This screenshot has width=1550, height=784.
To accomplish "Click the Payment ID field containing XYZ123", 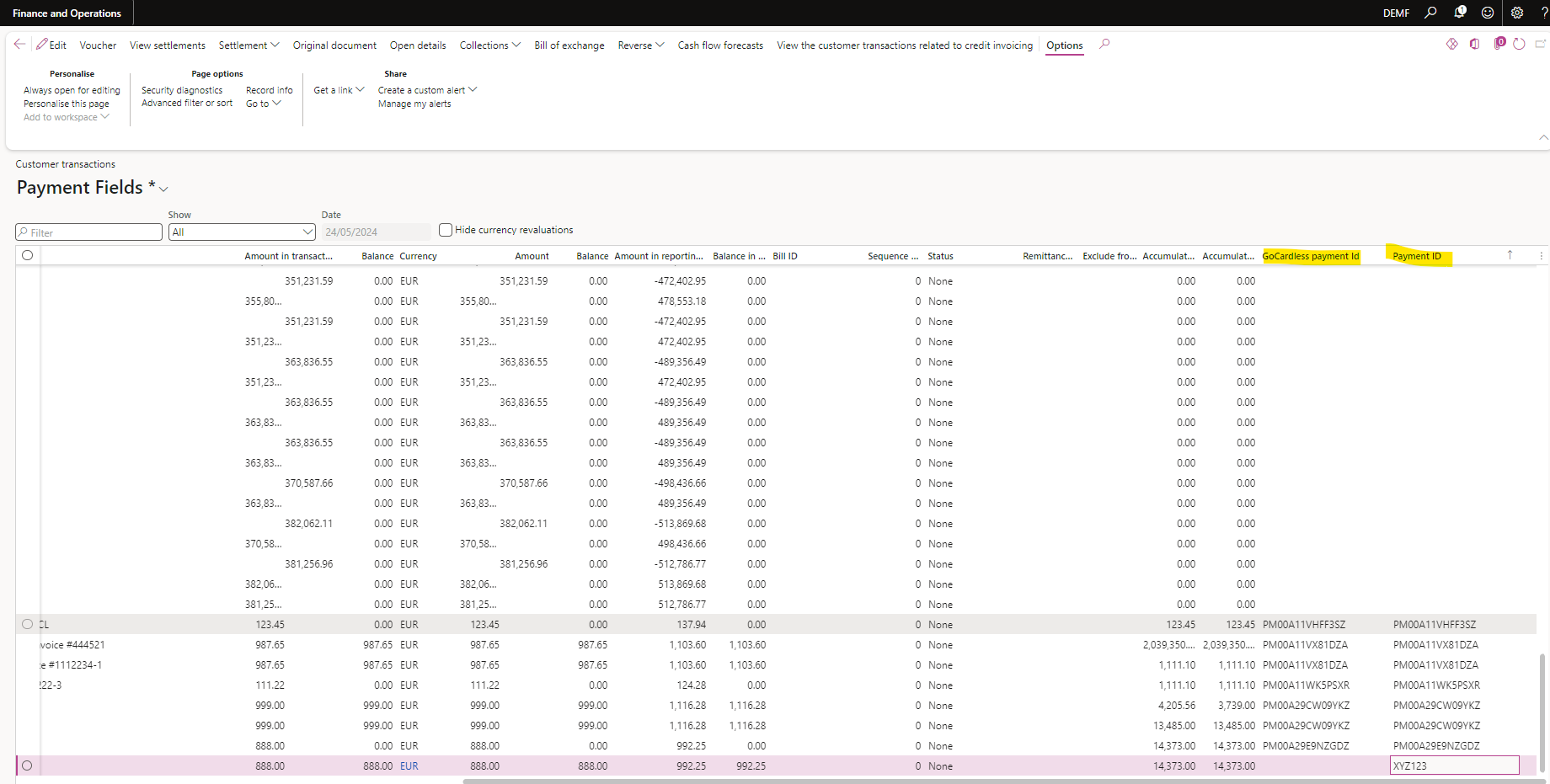I will tap(1455, 765).
